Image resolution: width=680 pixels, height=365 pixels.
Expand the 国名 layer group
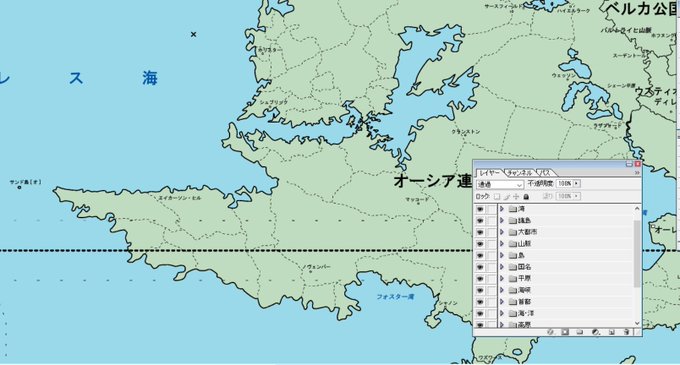coord(502,267)
